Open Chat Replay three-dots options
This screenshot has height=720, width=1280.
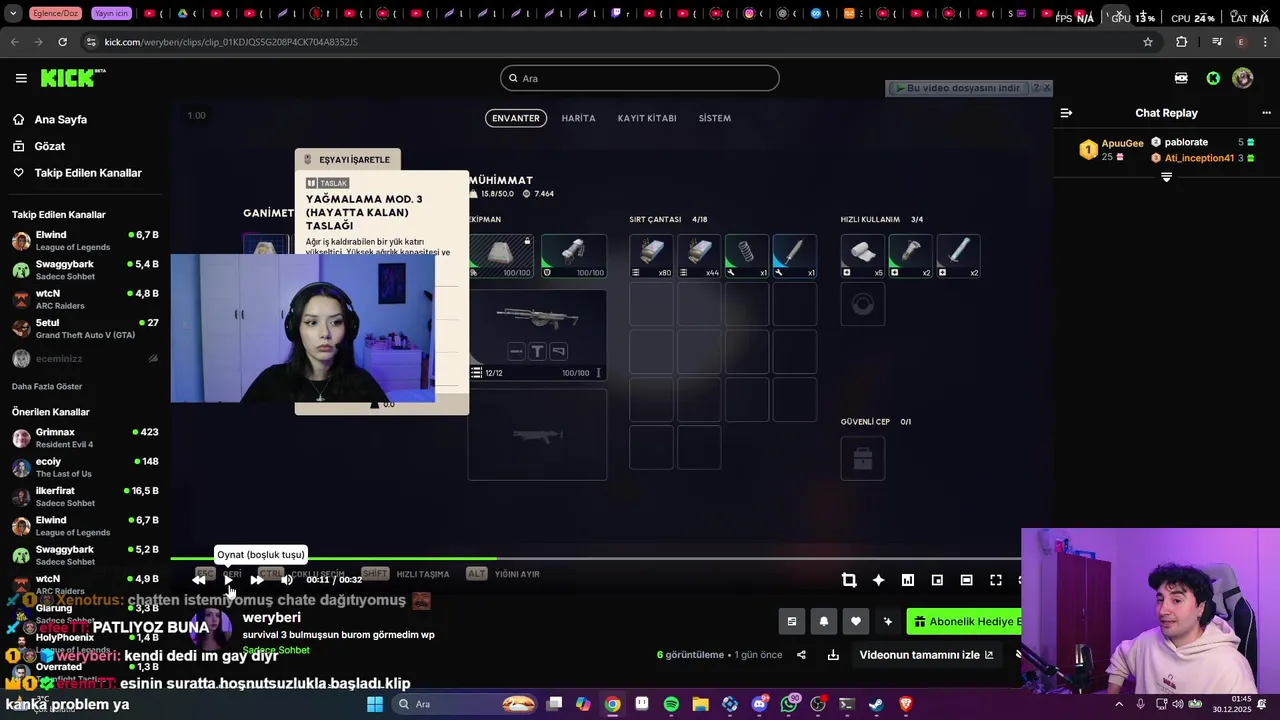(x=1266, y=113)
